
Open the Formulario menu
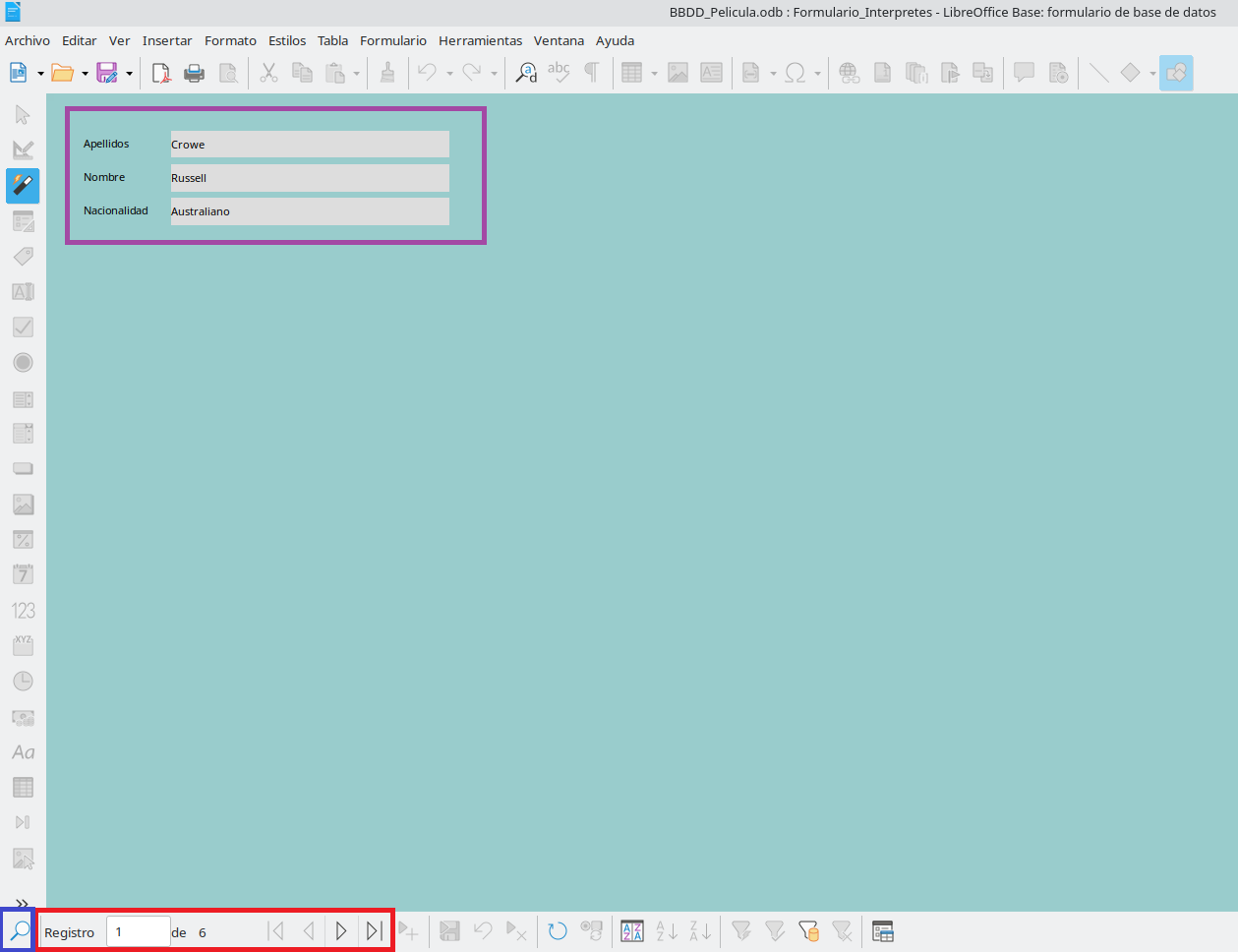click(392, 40)
